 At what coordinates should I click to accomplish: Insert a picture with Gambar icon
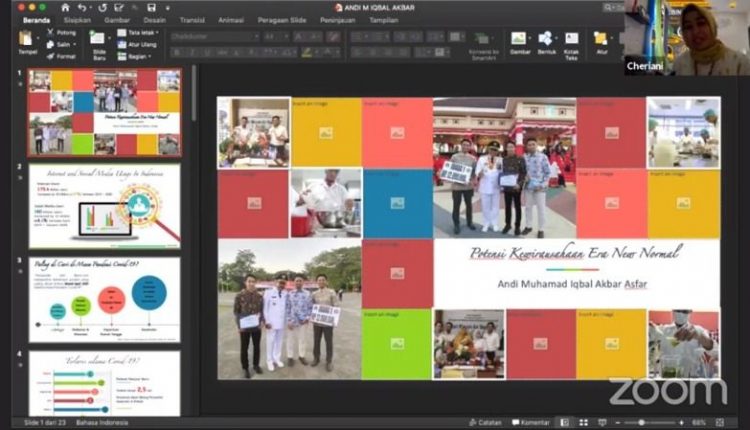[518, 38]
